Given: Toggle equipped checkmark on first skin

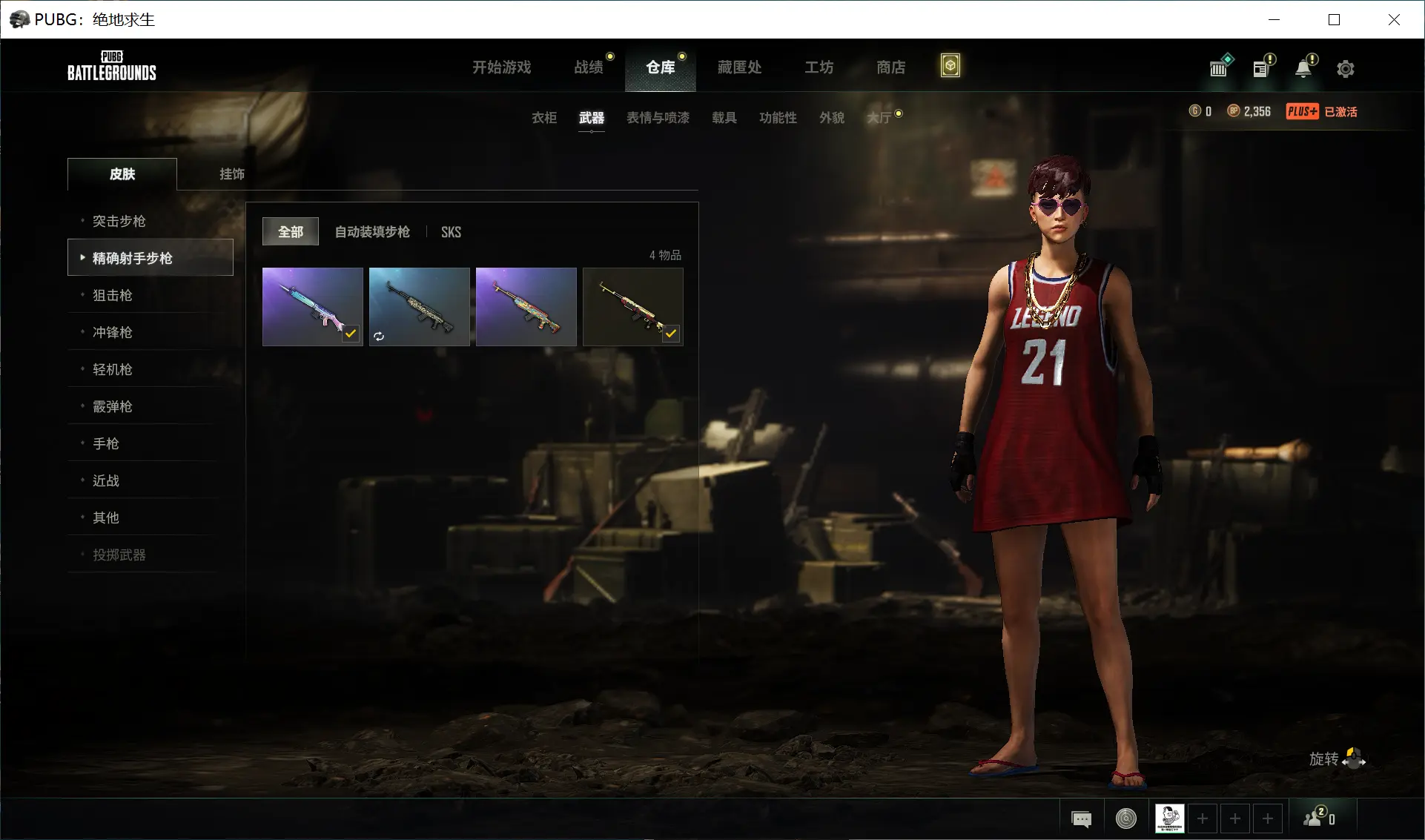Looking at the screenshot, I should (350, 334).
